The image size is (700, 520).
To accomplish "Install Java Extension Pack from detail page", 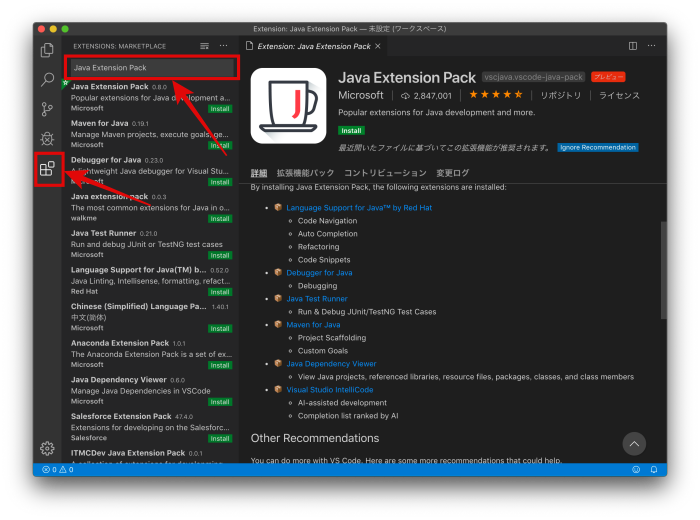I will (351, 130).
